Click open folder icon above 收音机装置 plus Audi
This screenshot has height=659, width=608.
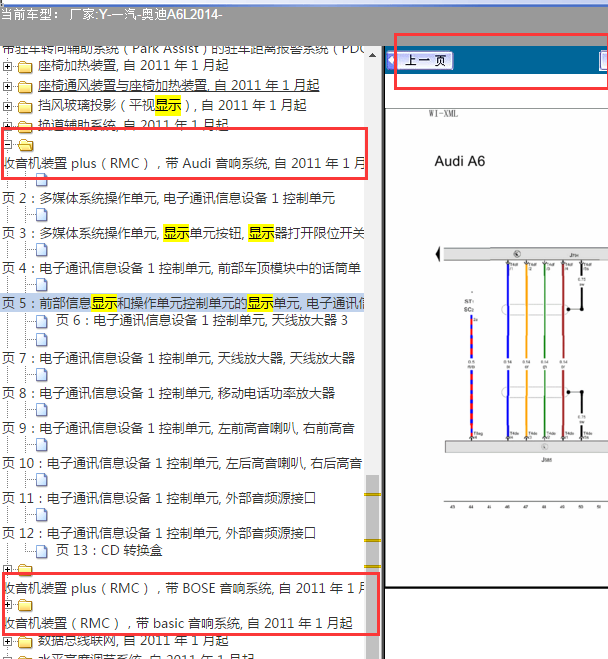(26, 145)
